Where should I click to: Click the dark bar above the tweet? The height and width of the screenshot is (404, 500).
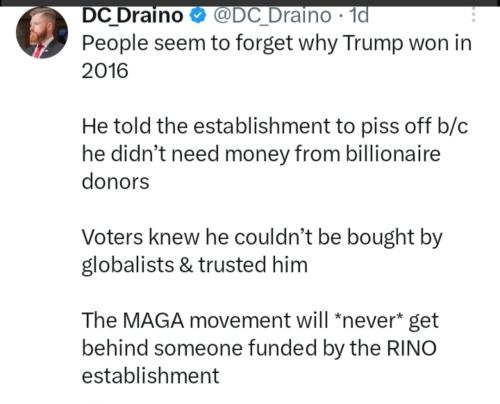coord(250,3)
